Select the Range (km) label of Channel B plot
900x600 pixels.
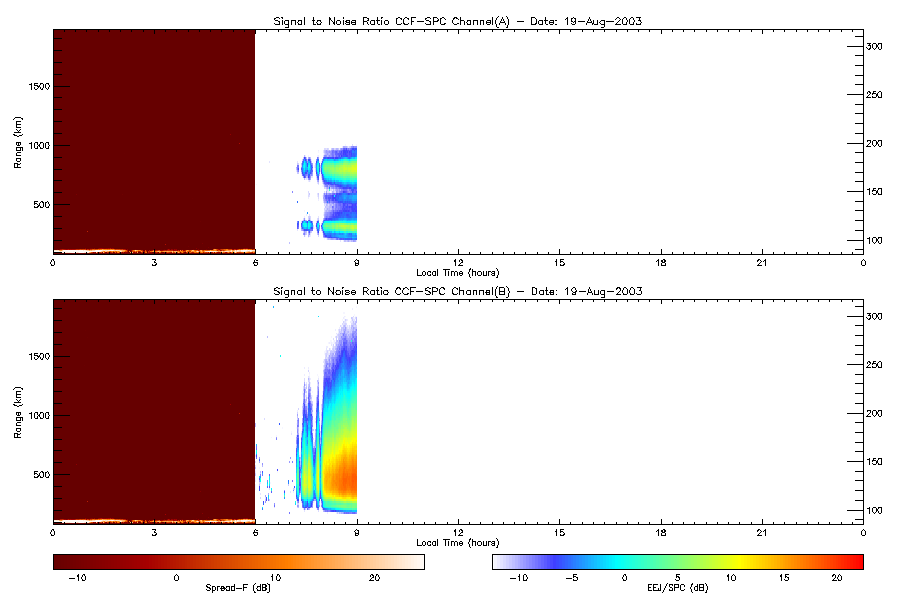18,412
